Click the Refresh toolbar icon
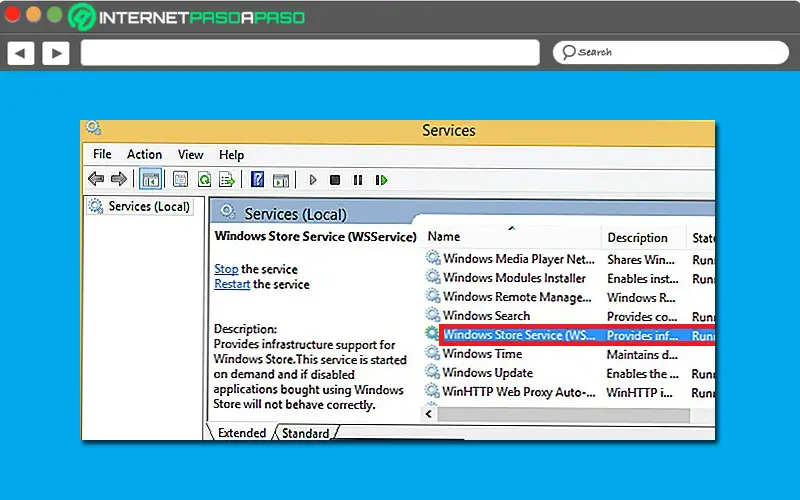This screenshot has width=800, height=500. click(x=205, y=180)
